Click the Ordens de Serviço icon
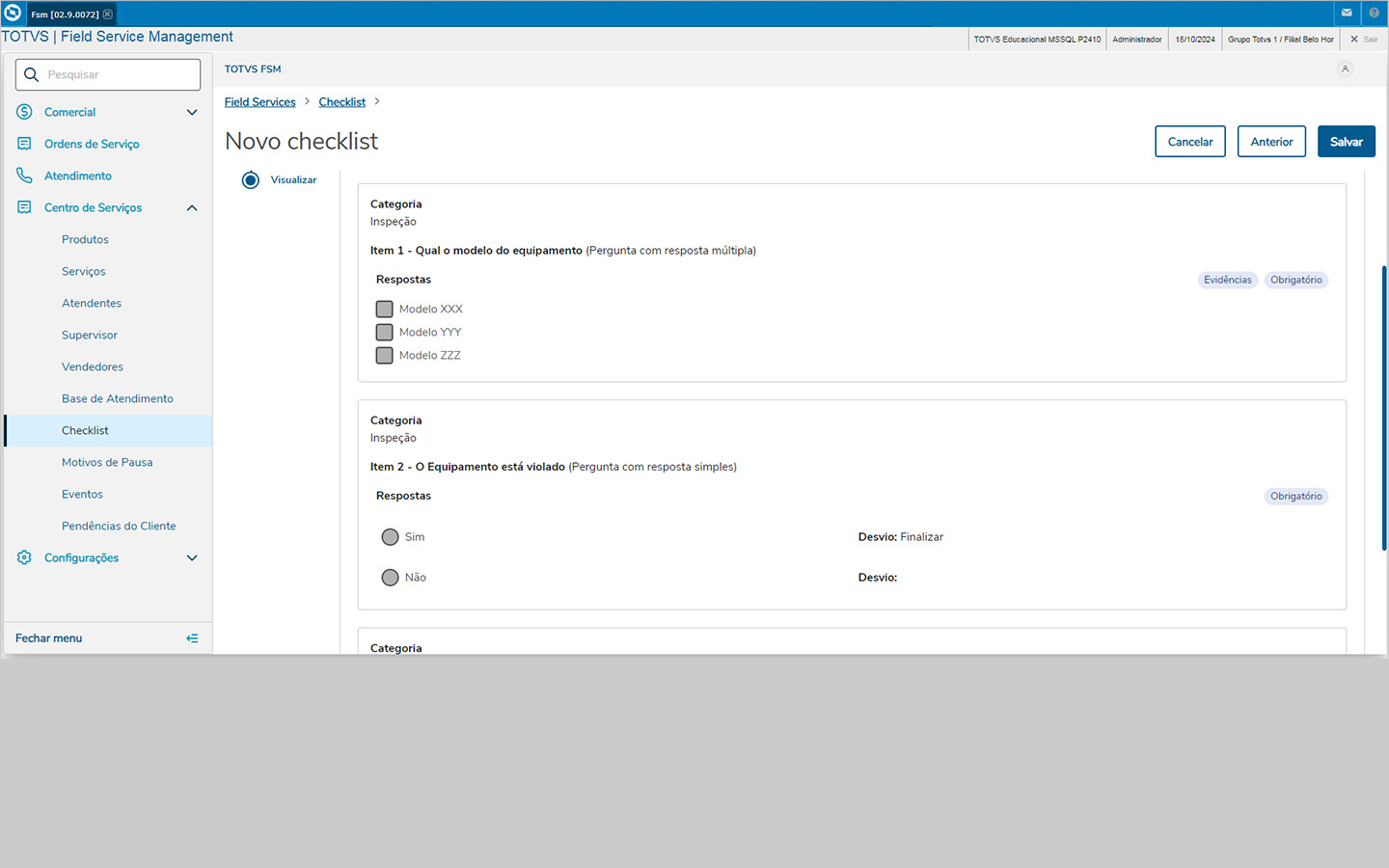 pyautogui.click(x=24, y=144)
